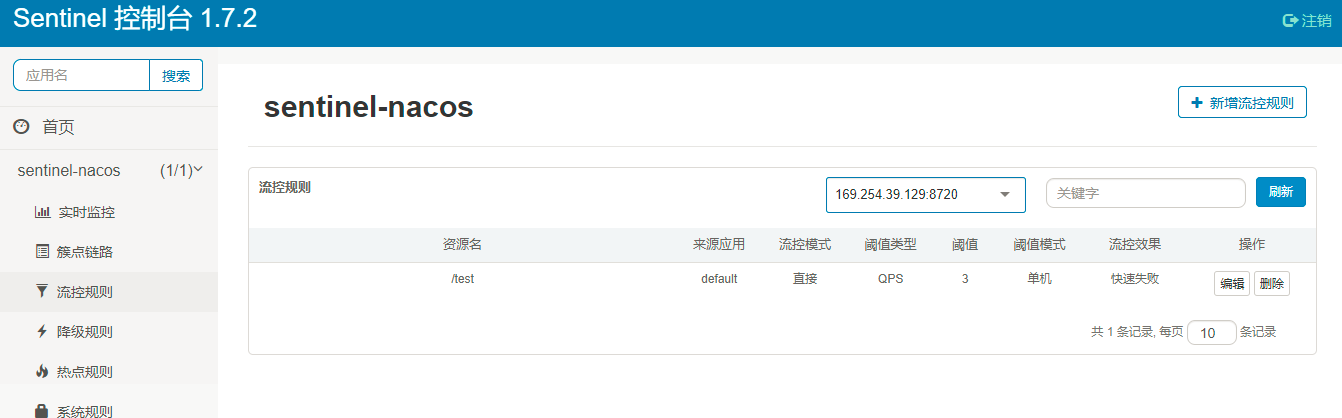Image resolution: width=1342 pixels, height=418 pixels.
Task: Click the QPS threshold type cell
Action: coord(890,279)
